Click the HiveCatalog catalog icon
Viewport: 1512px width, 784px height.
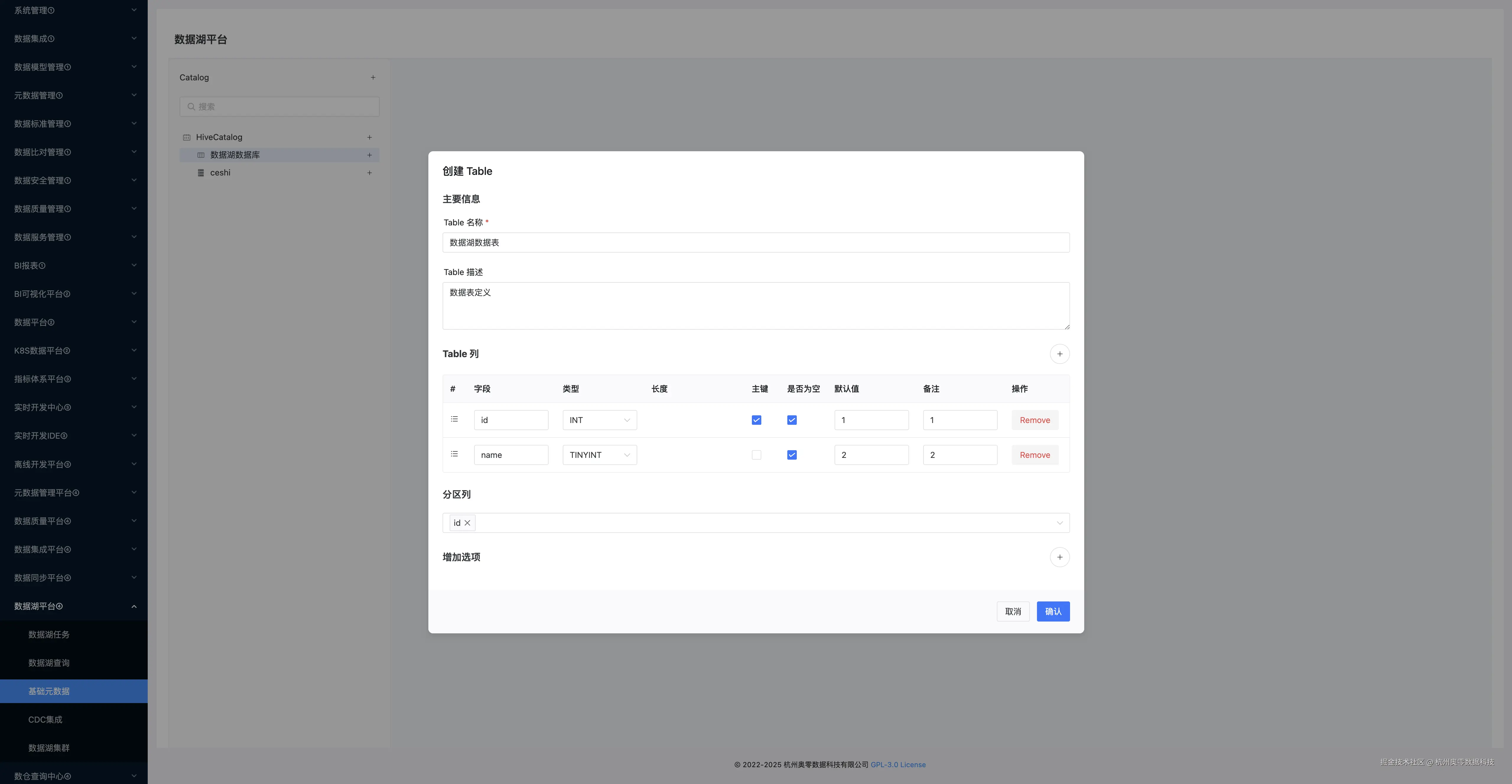pos(187,137)
